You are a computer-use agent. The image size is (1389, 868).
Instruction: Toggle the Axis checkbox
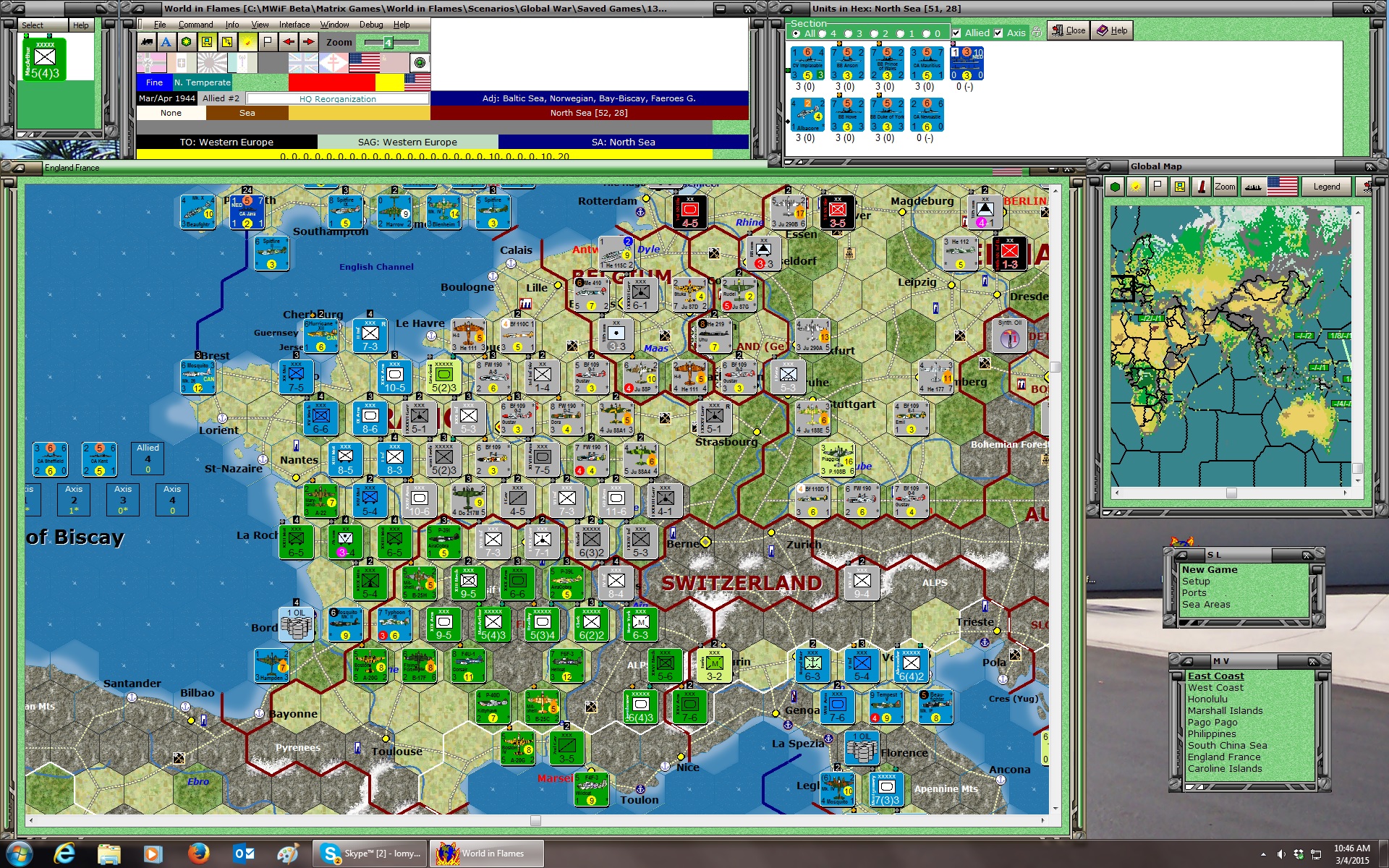pyautogui.click(x=998, y=33)
